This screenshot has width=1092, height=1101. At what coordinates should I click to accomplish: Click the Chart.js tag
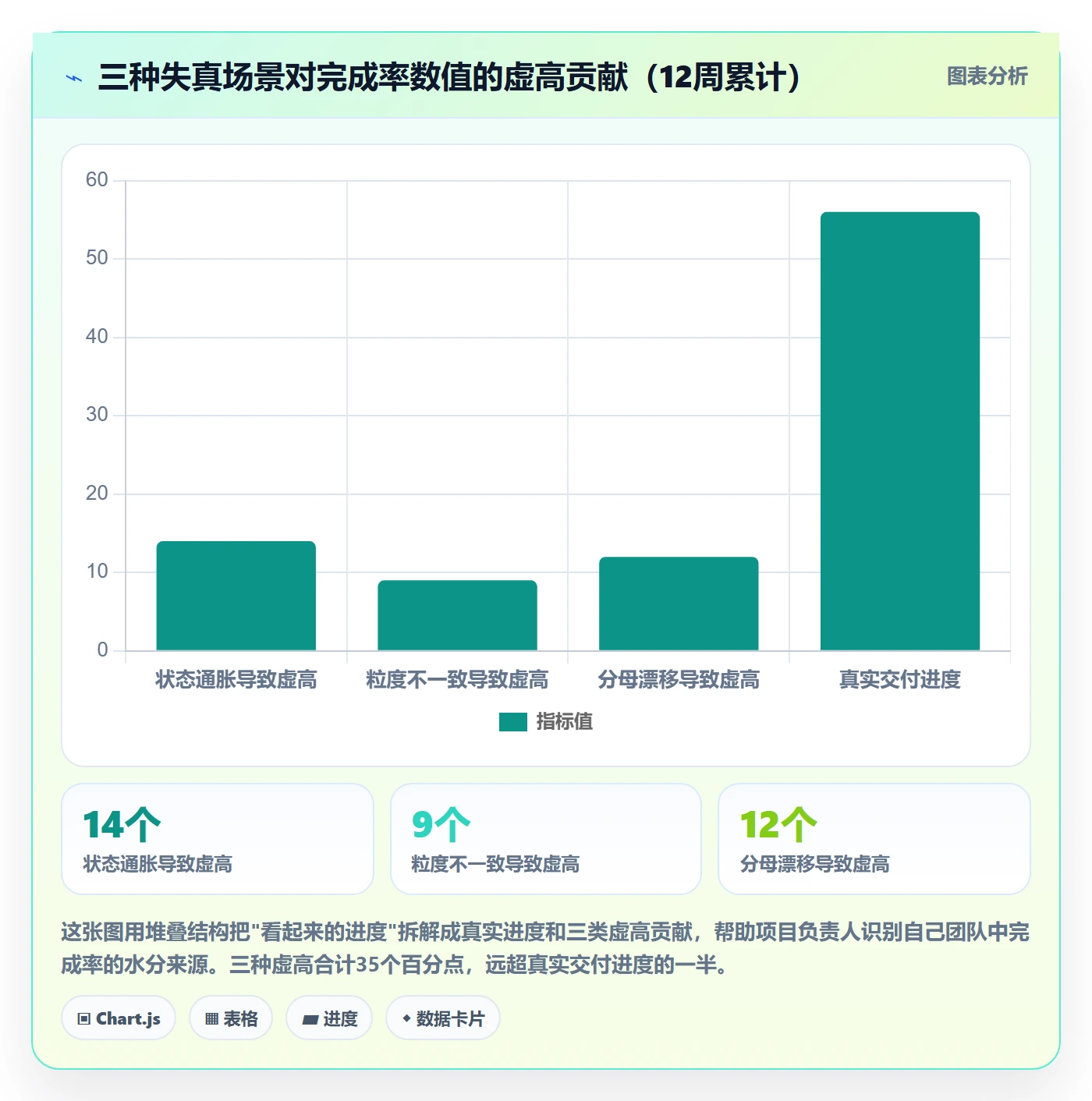[x=119, y=1018]
